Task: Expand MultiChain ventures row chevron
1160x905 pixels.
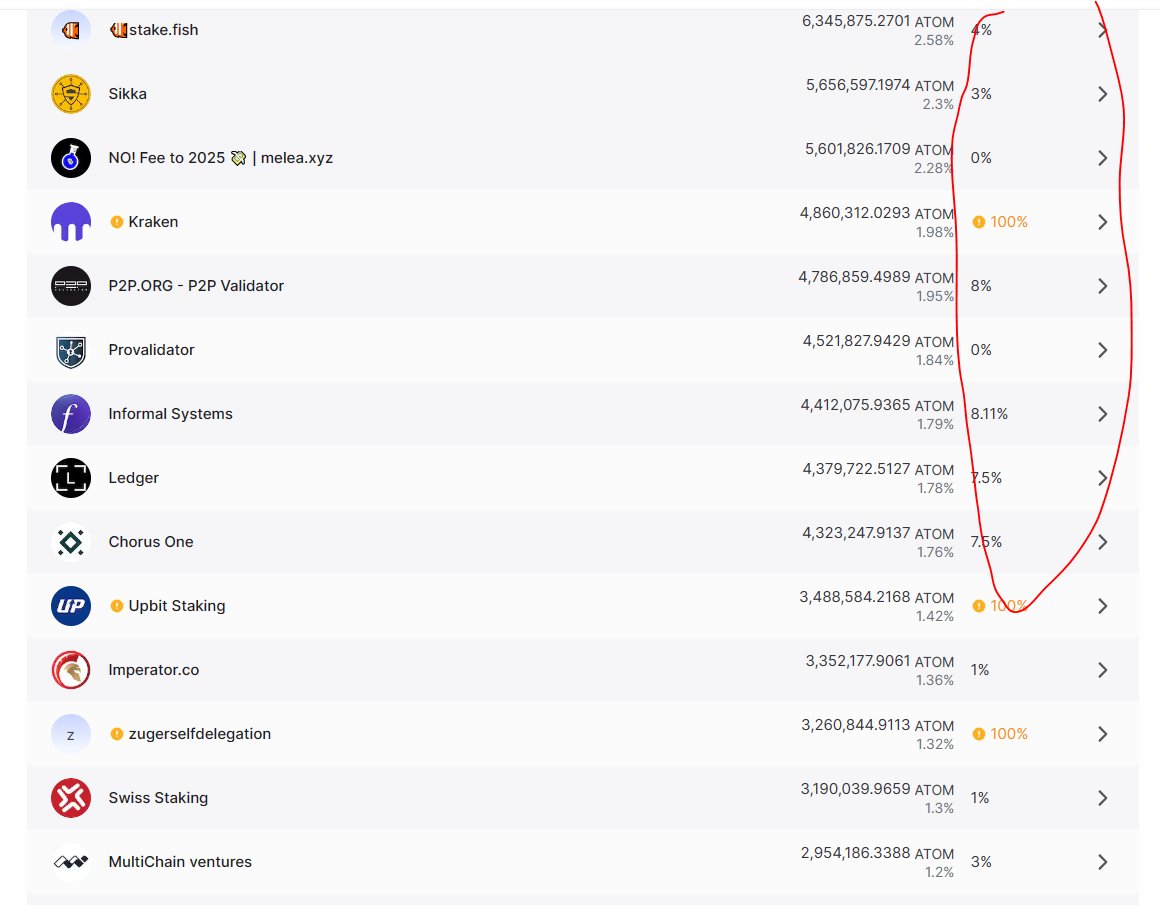Action: click(x=1103, y=862)
